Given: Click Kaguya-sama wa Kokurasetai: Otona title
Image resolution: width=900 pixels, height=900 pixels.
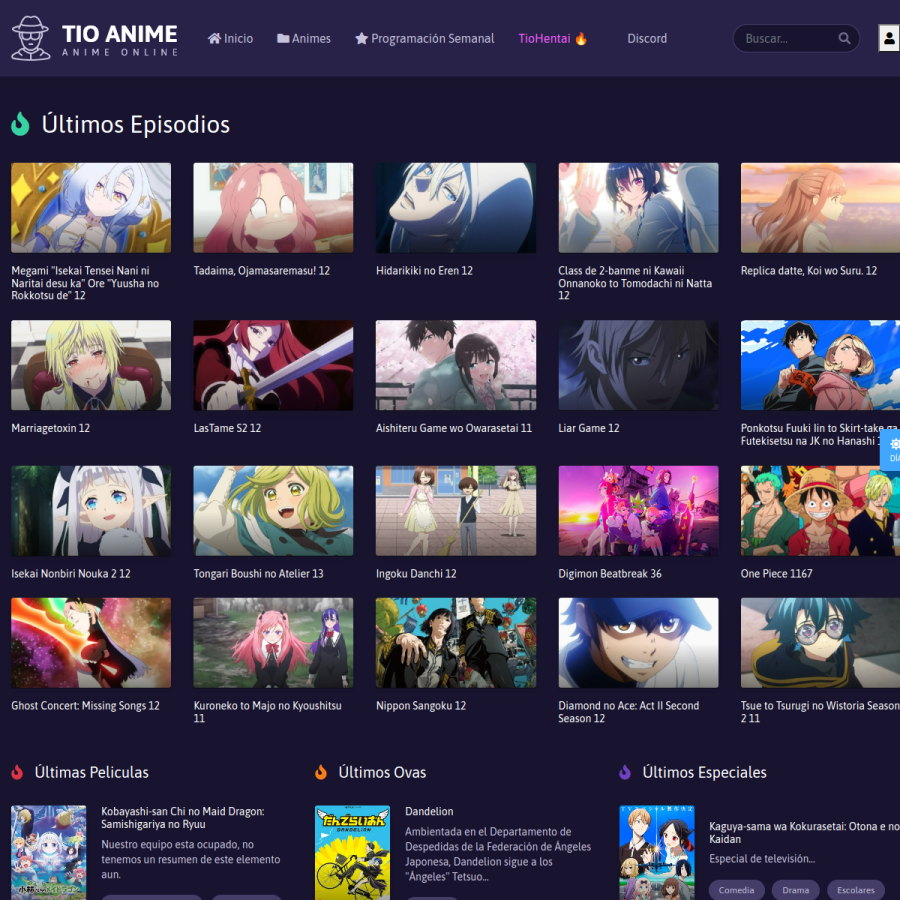Looking at the screenshot, I should pyautogui.click(x=804, y=833).
